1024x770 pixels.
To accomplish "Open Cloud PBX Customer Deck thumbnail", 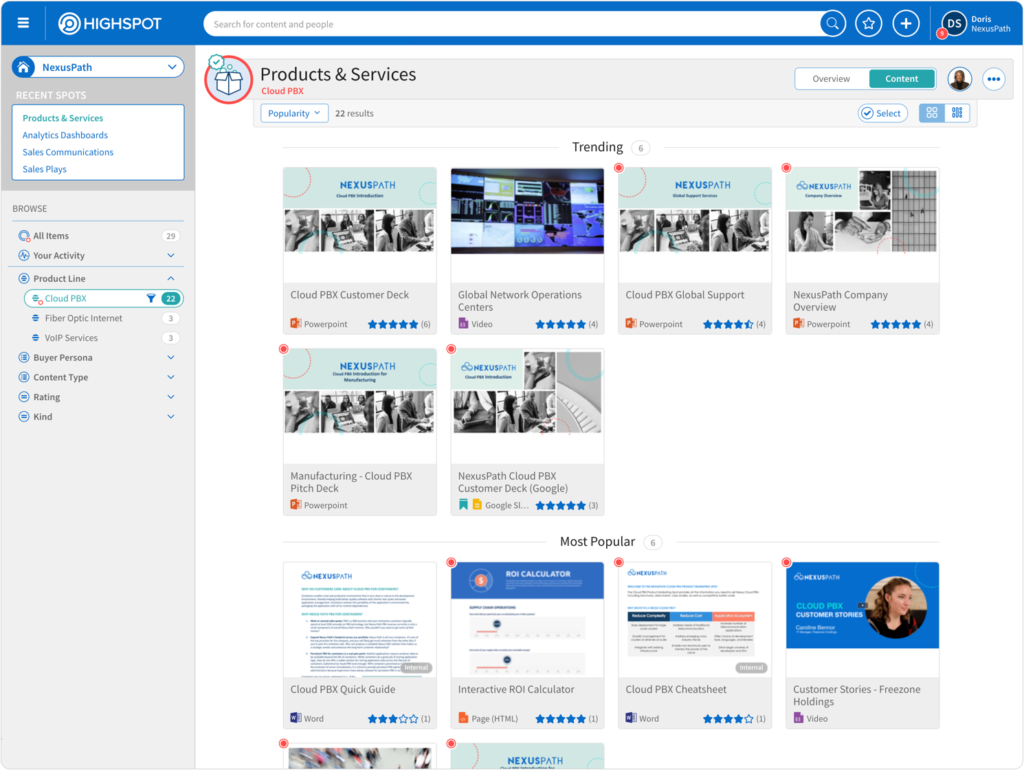I will pyautogui.click(x=360, y=225).
